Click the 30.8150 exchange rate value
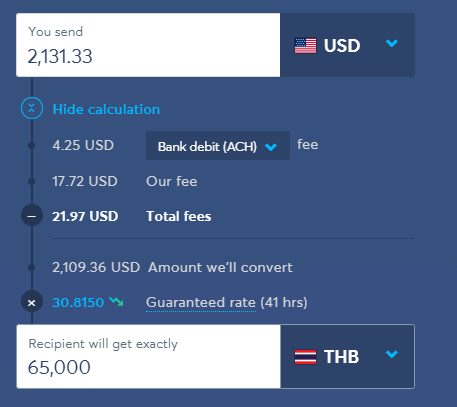This screenshot has width=457, height=407. point(78,302)
